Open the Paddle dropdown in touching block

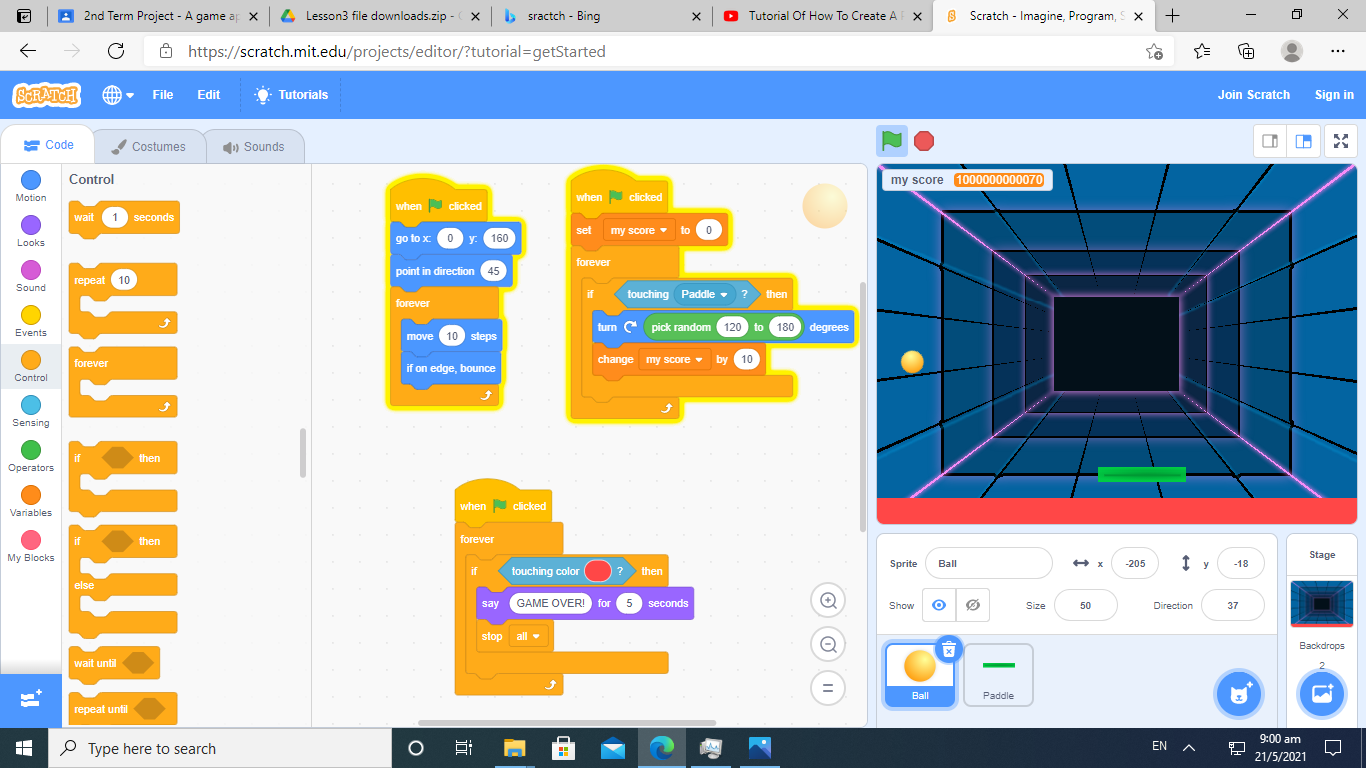pos(705,294)
